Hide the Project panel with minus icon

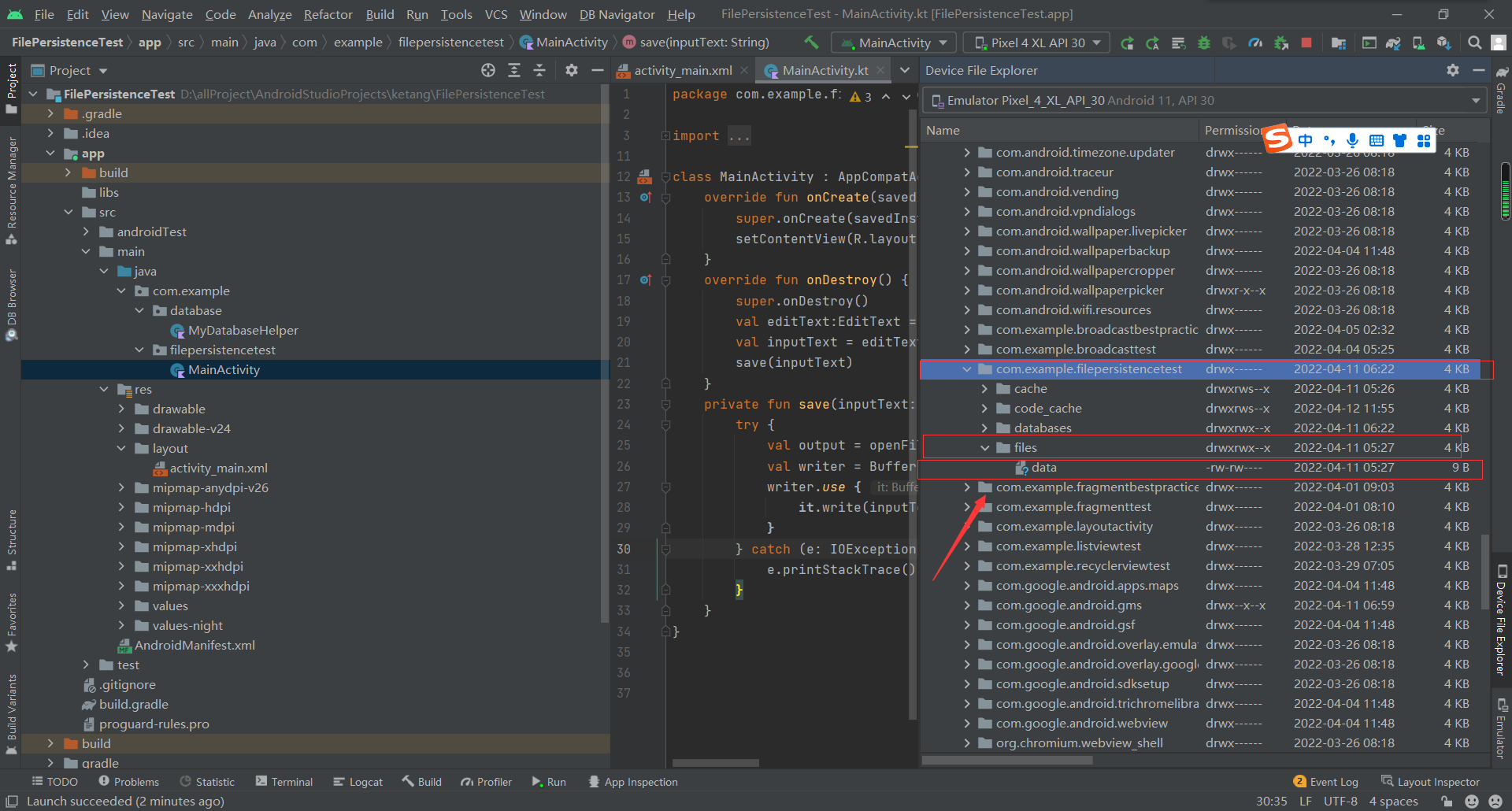point(598,70)
